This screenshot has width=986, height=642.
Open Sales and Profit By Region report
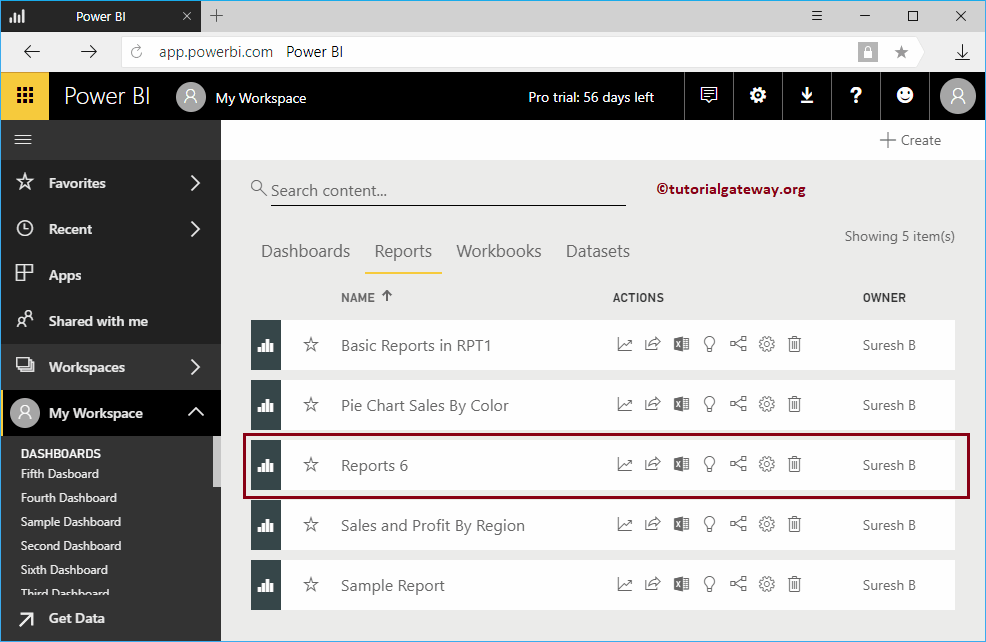click(x=433, y=526)
